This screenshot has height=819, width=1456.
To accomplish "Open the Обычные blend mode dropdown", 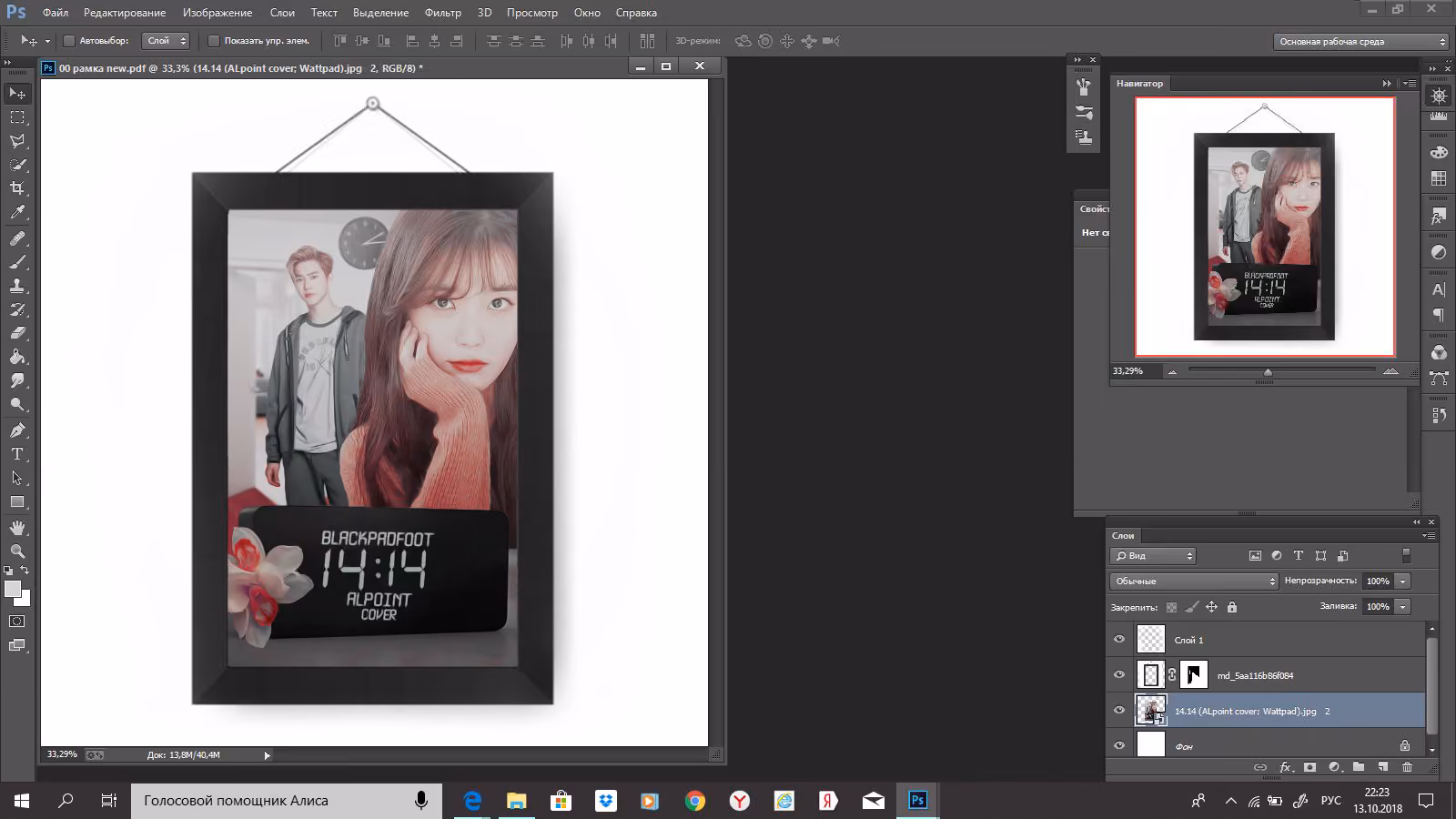I will 1194,581.
